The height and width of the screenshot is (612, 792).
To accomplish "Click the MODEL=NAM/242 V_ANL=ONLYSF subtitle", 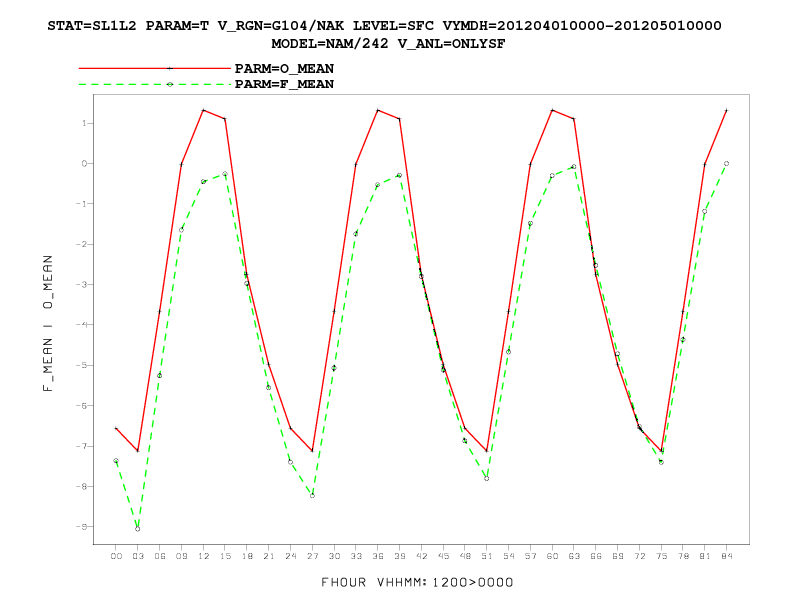I will [388, 44].
